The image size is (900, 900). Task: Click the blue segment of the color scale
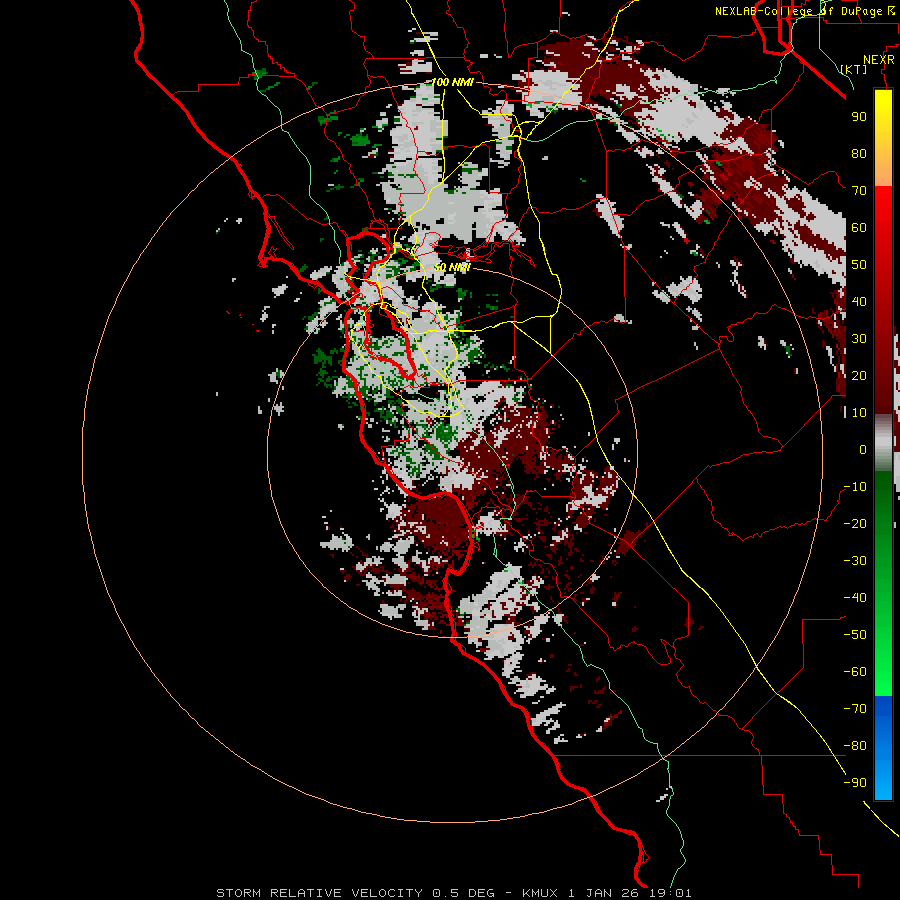pyautogui.click(x=883, y=748)
